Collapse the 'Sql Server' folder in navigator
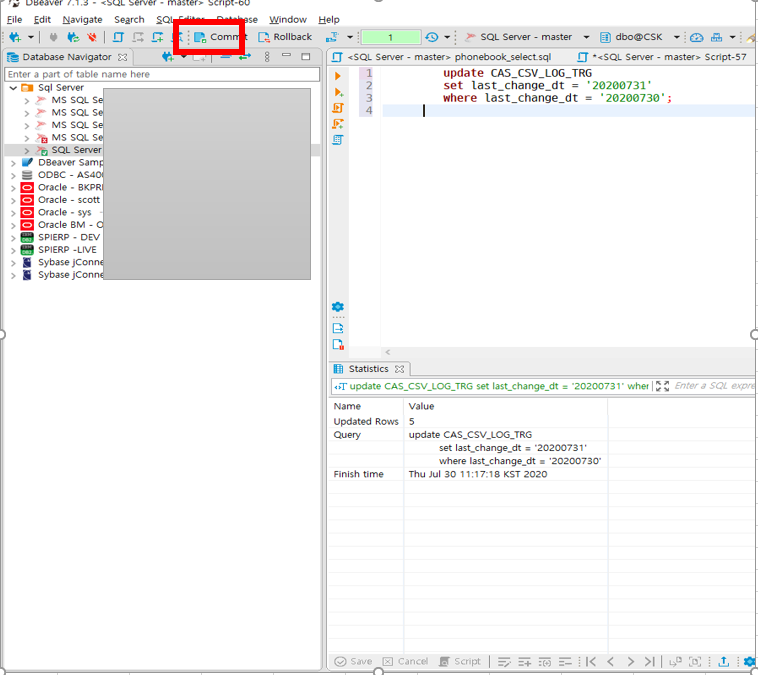Image resolution: width=758 pixels, height=675 pixels. (x=14, y=88)
